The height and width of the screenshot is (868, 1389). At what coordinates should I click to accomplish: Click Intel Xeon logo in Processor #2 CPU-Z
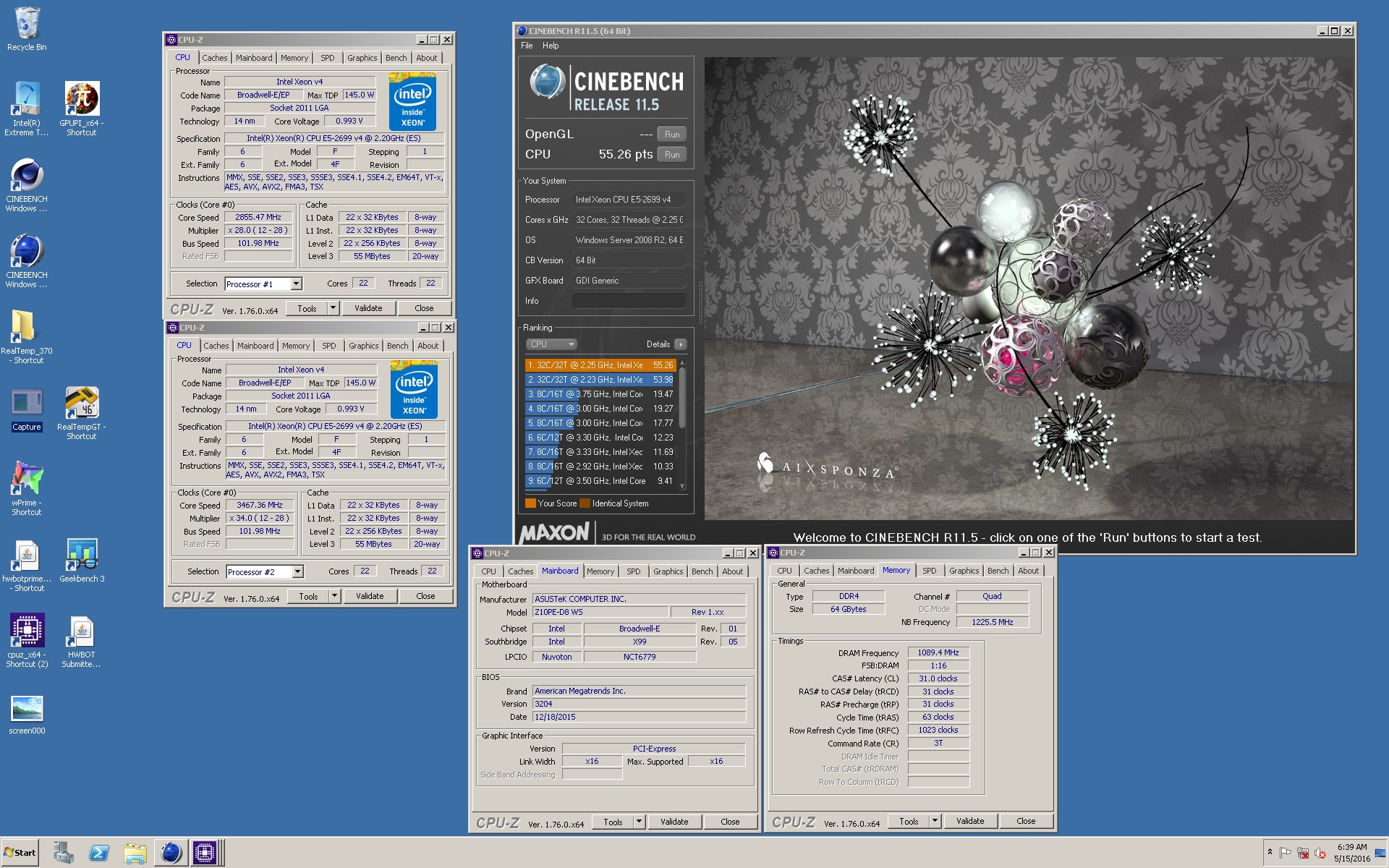(415, 391)
